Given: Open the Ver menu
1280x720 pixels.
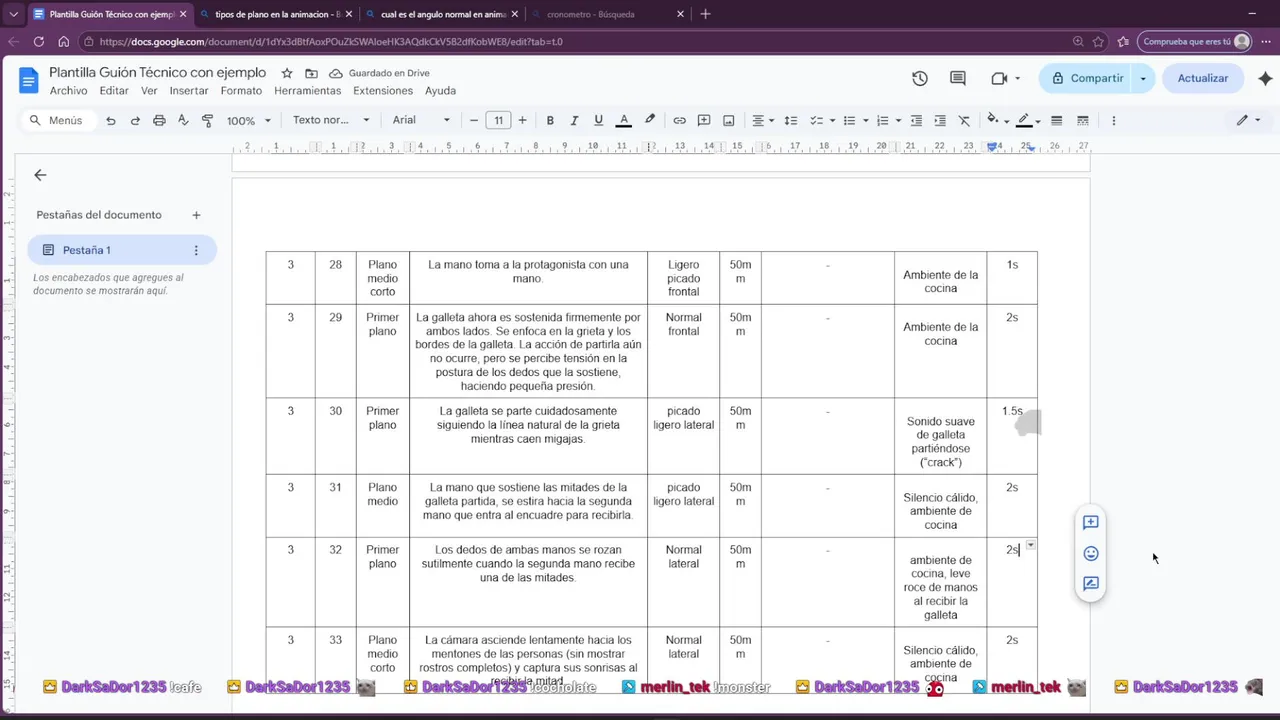Looking at the screenshot, I should point(149,91).
